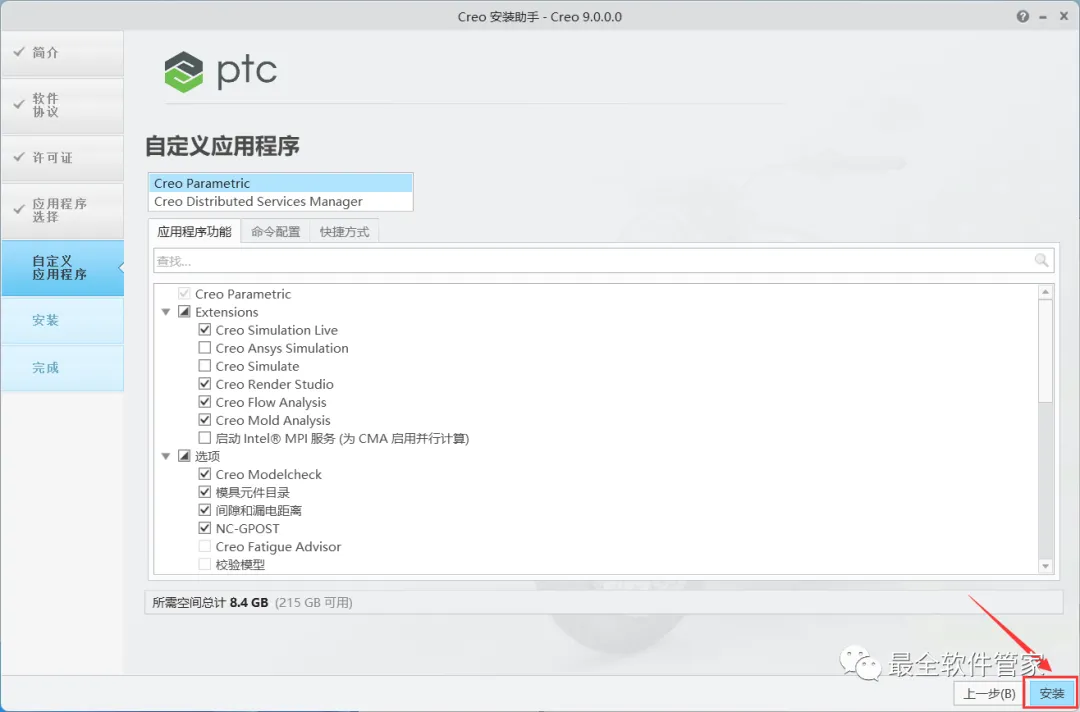Toggle the Extensions group checkbox

click(184, 312)
